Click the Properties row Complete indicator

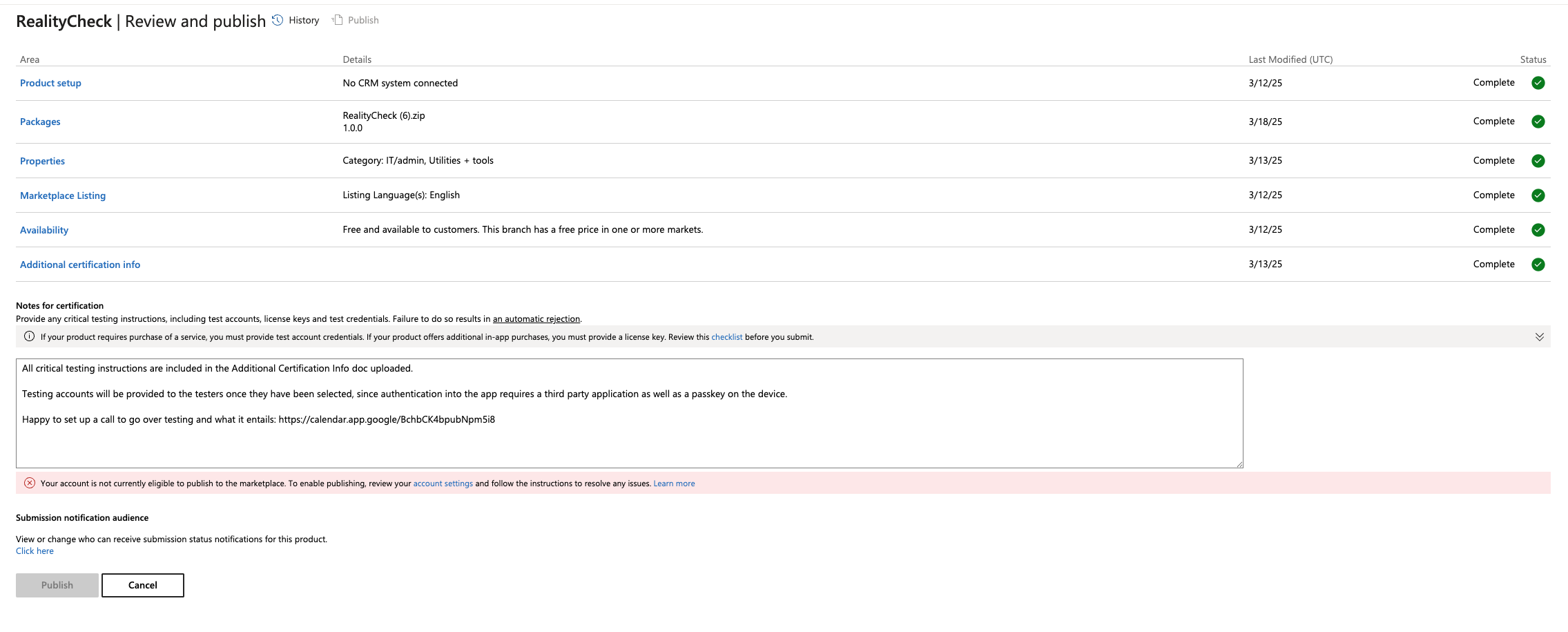[1538, 161]
